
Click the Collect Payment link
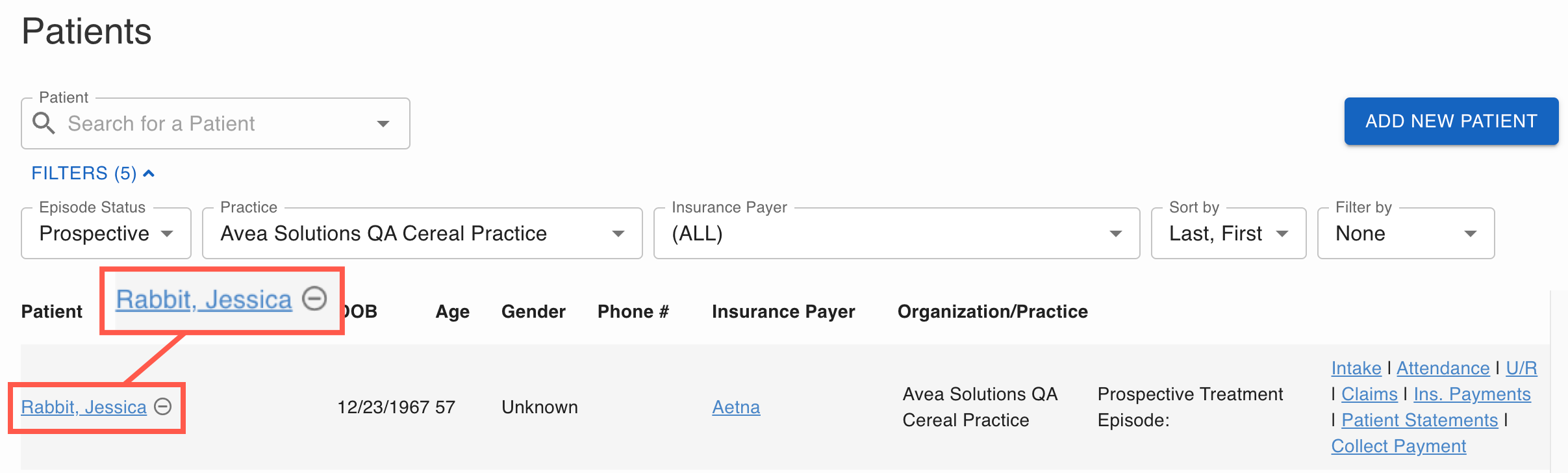[x=1398, y=446]
